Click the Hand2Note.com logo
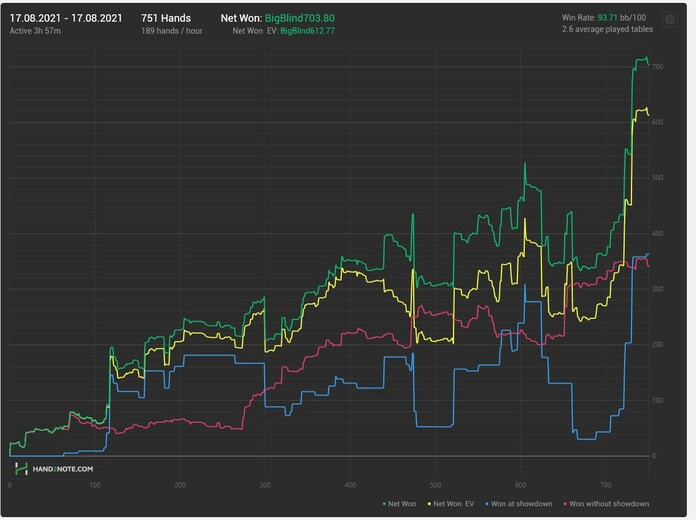Viewport: 700px width, 520px height. click(54, 469)
